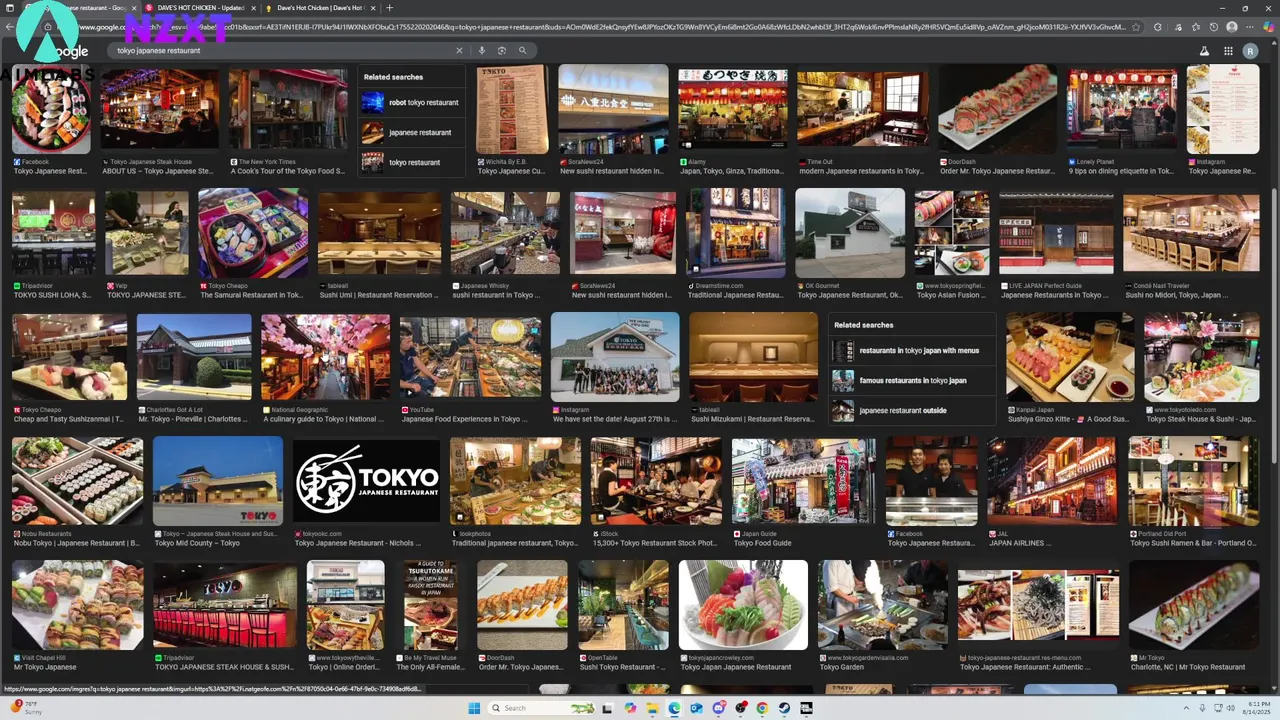The image size is (1280, 720).
Task: Open the Wichita By E.B. menu image
Action: tap(512, 109)
